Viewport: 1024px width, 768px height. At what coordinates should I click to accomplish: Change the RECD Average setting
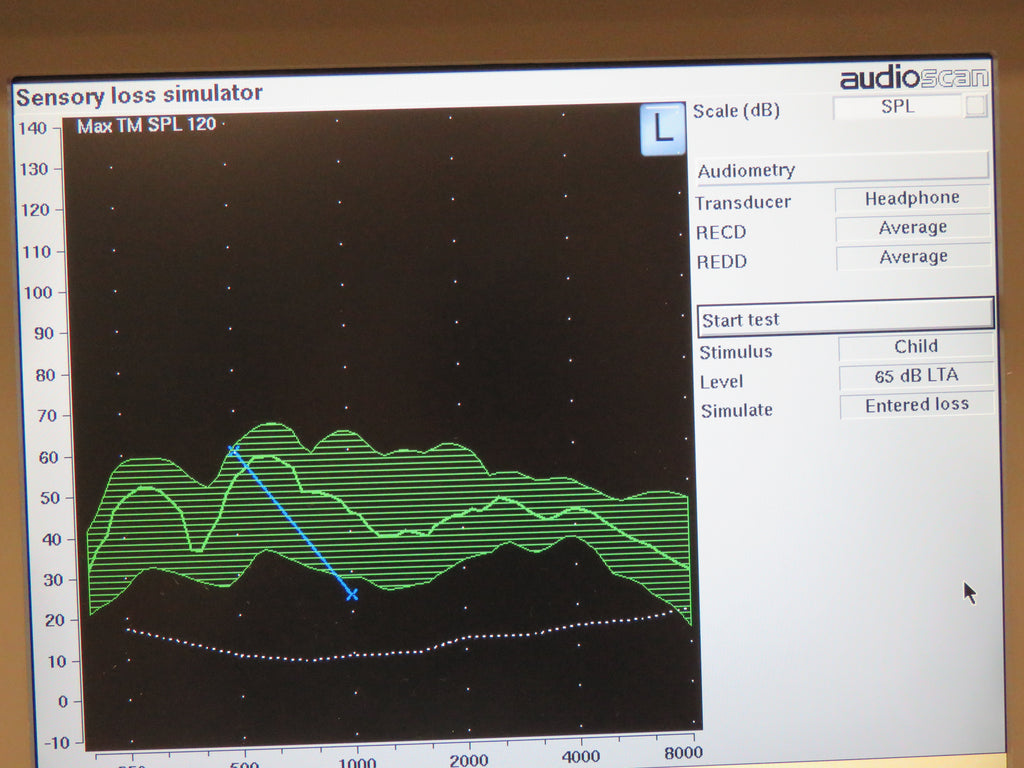point(911,227)
